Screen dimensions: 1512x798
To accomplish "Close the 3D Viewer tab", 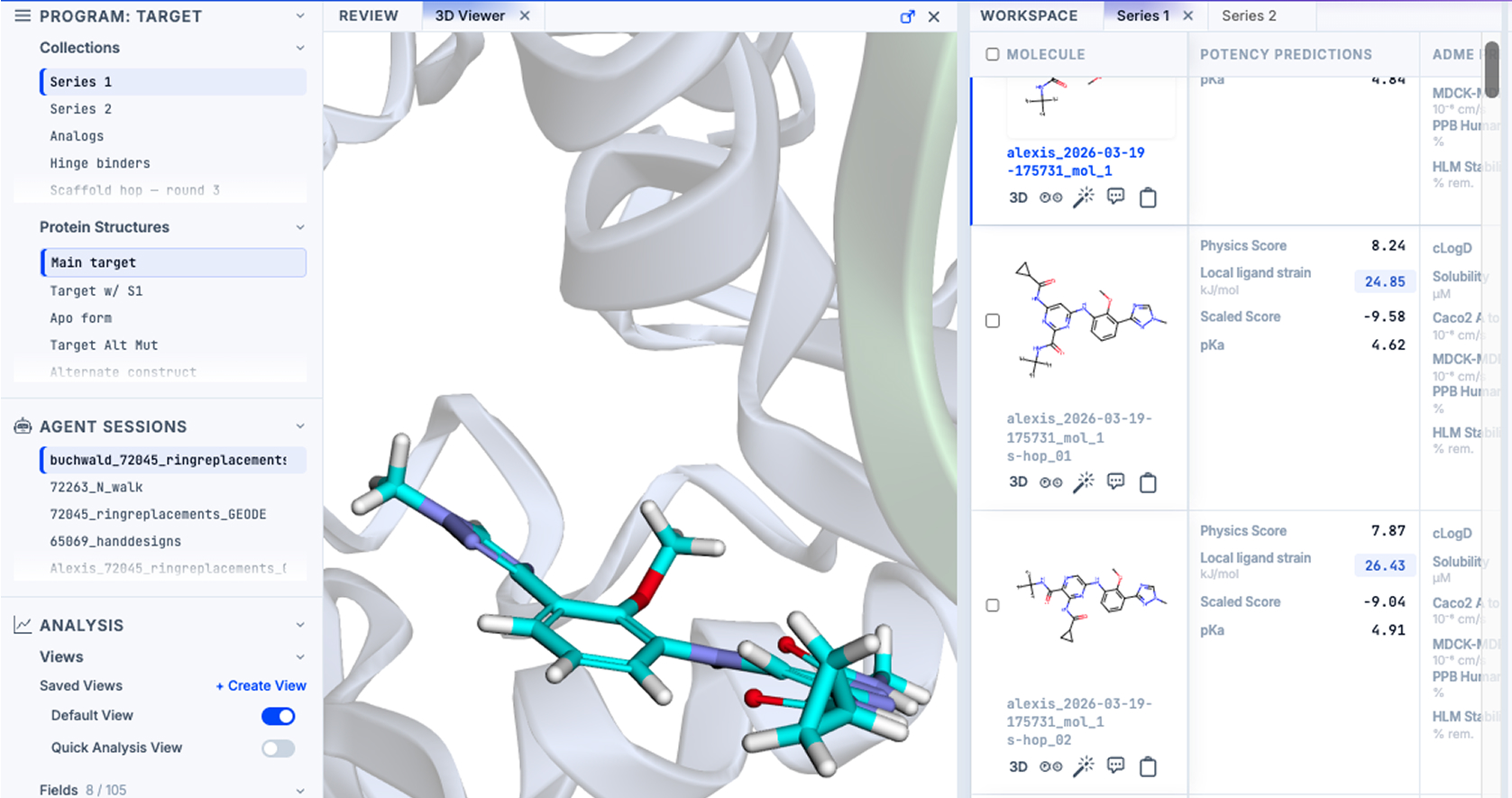I will 525,16.
